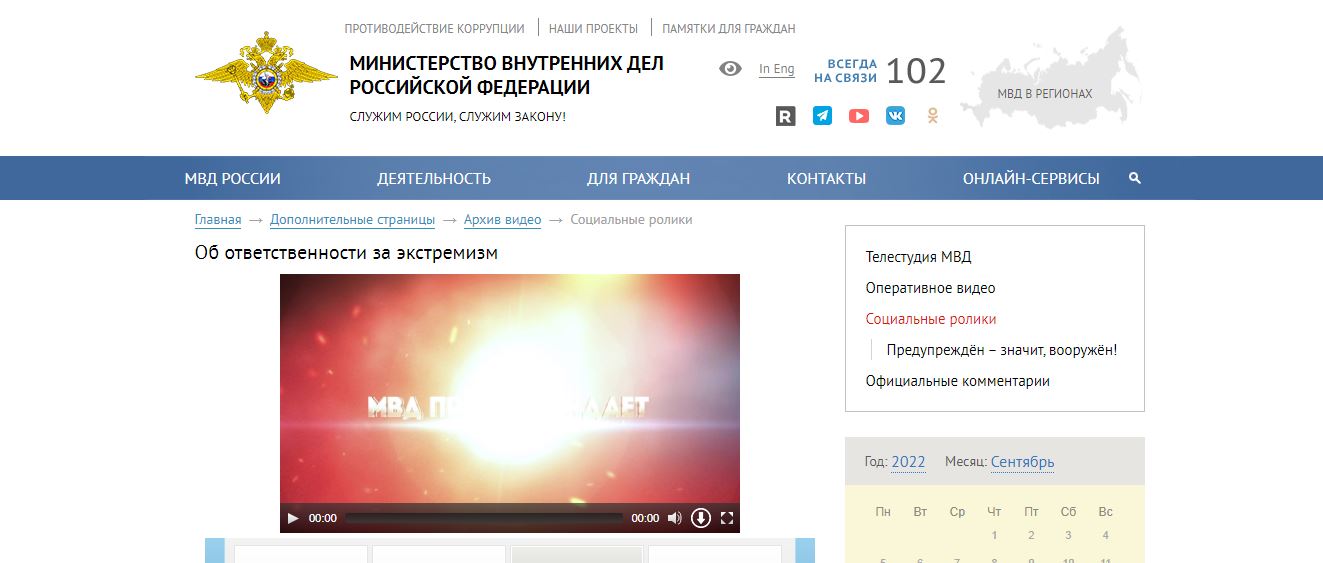Open the YouTube channel icon

point(859,116)
